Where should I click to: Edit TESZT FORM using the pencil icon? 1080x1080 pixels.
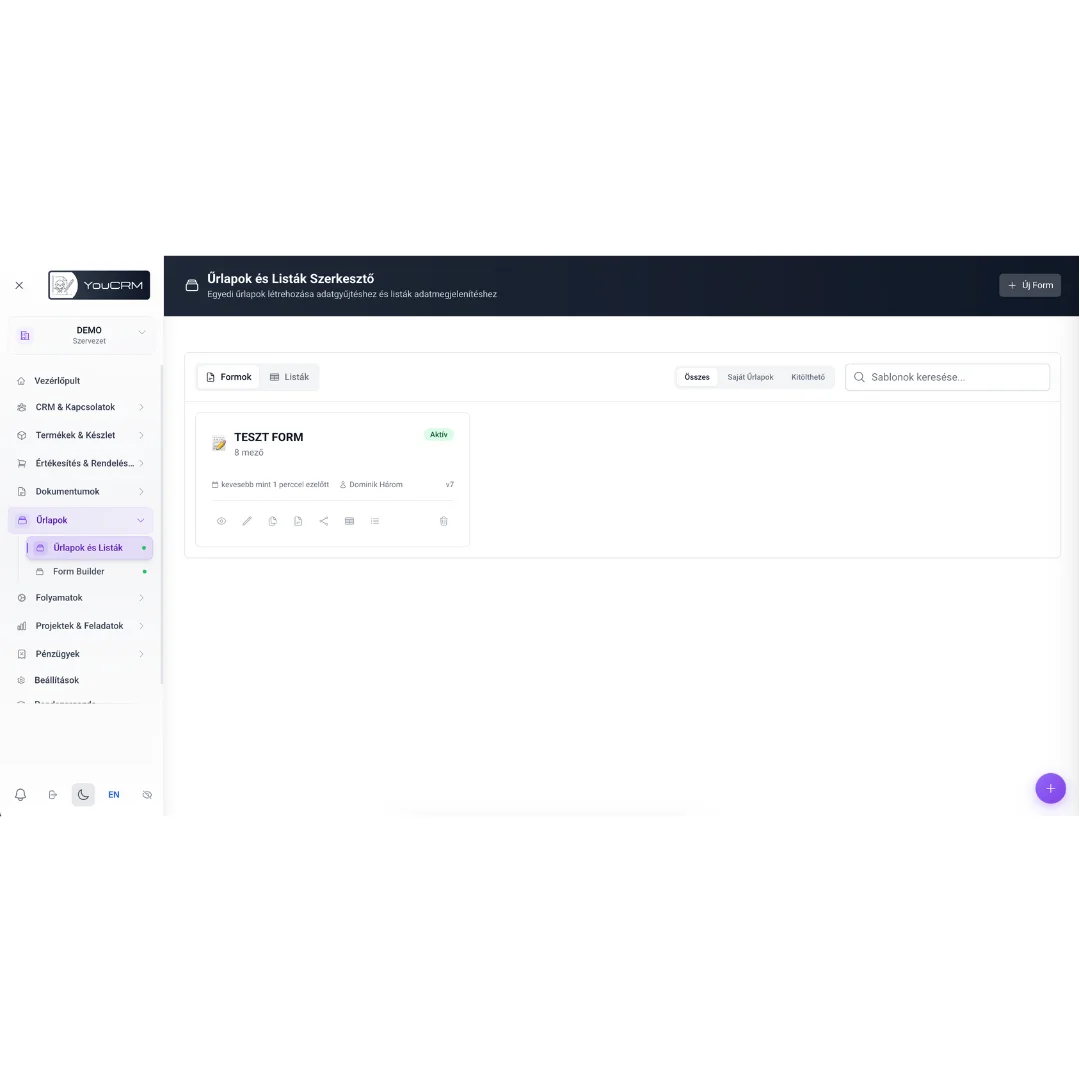coord(247,521)
